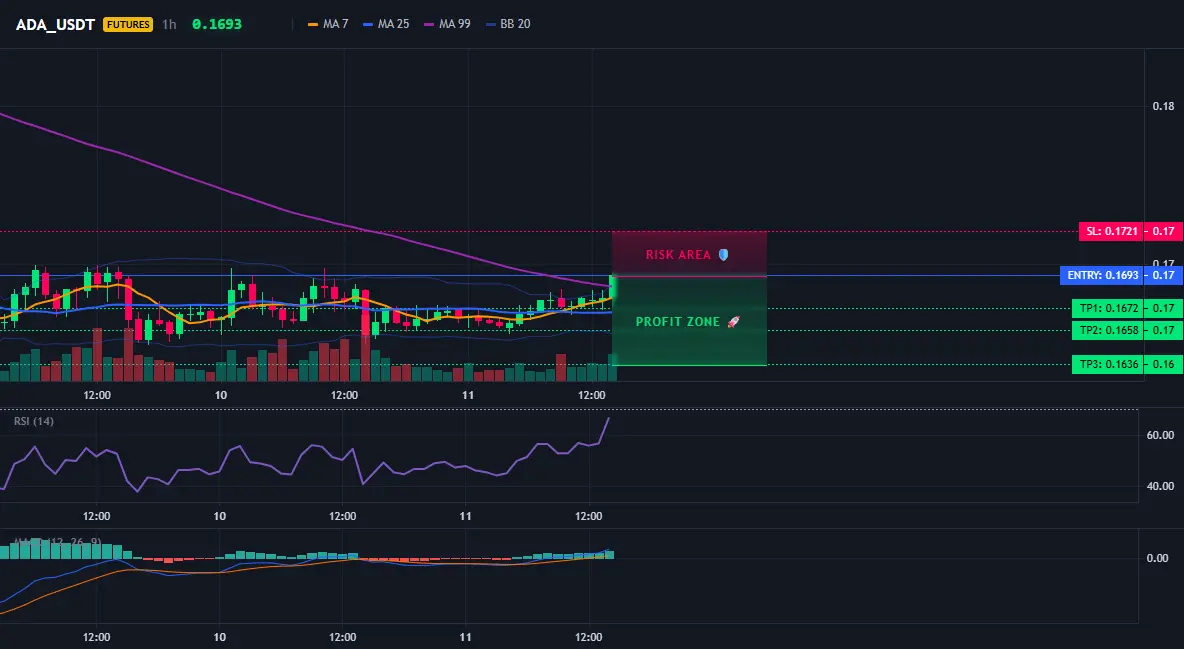Viewport: 1184px width, 649px height.
Task: Click the TP2: 0.1658 label
Action: point(1107,330)
